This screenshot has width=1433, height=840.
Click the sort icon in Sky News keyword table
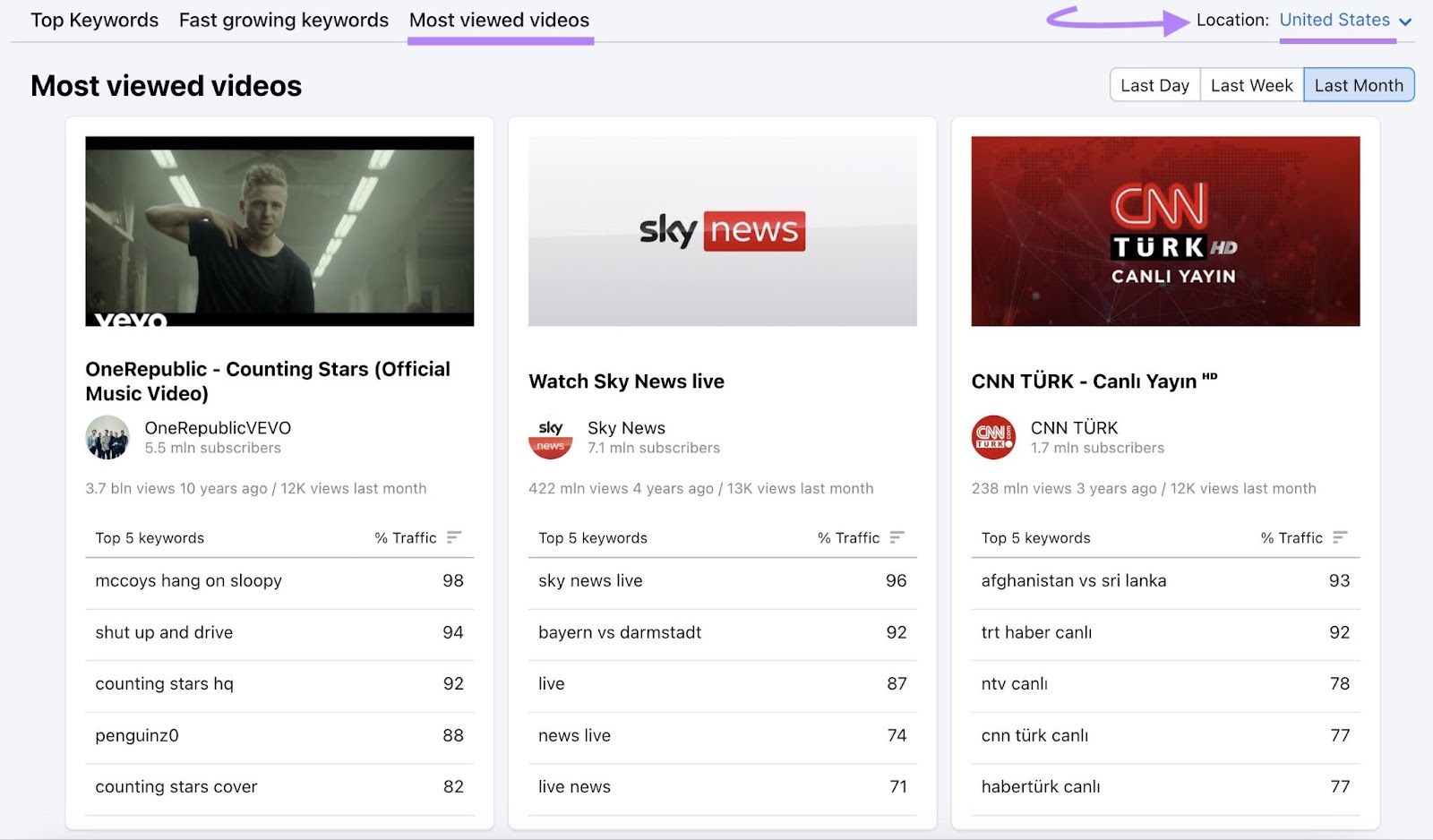tap(897, 537)
